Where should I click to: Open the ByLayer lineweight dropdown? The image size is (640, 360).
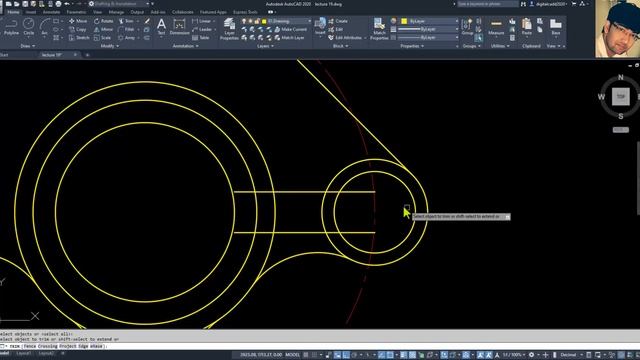click(457, 29)
